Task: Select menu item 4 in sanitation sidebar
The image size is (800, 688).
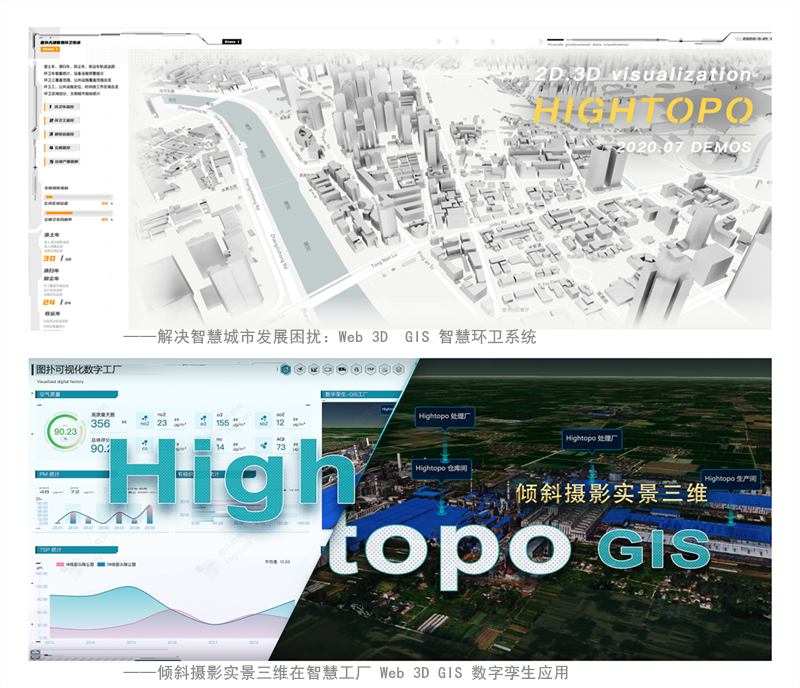Action: [63, 148]
